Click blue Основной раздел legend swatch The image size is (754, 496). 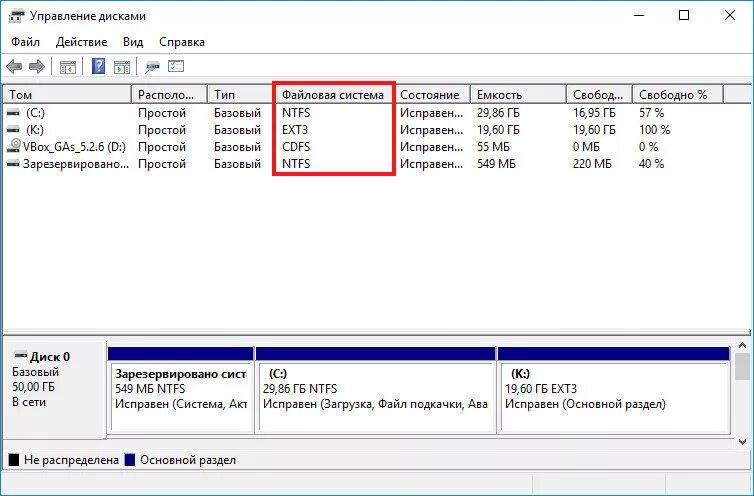(129, 459)
